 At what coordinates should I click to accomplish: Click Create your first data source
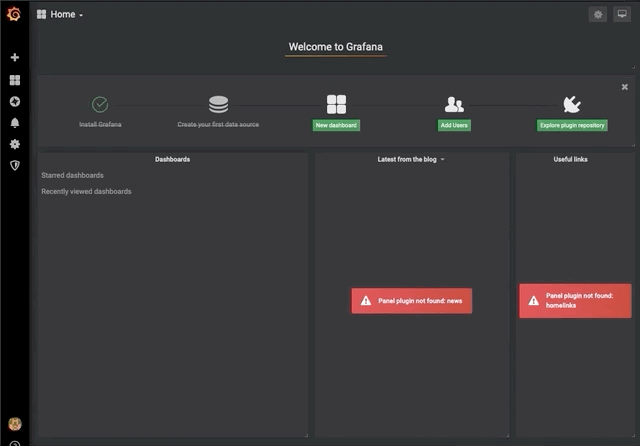[218, 124]
